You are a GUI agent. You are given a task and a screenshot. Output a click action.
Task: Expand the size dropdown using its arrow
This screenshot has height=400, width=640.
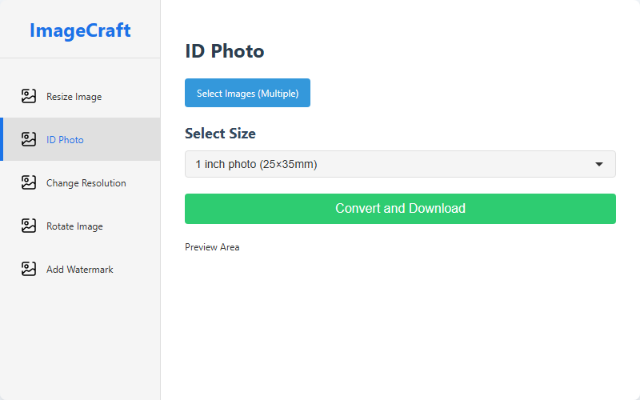click(599, 164)
